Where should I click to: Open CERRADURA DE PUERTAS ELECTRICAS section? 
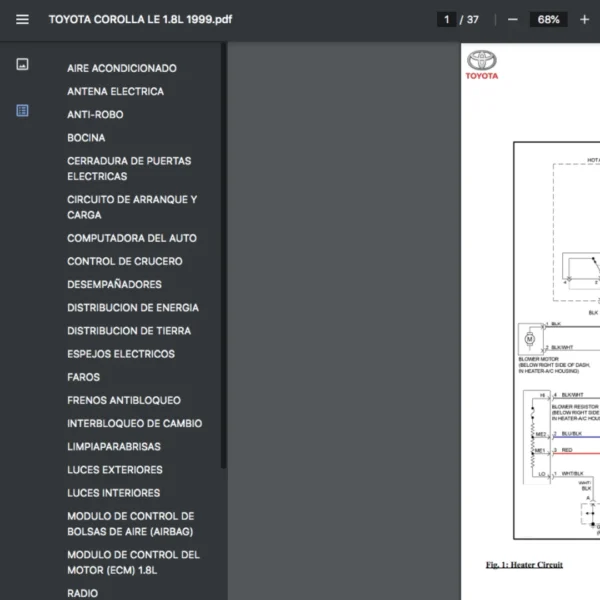tap(129, 168)
